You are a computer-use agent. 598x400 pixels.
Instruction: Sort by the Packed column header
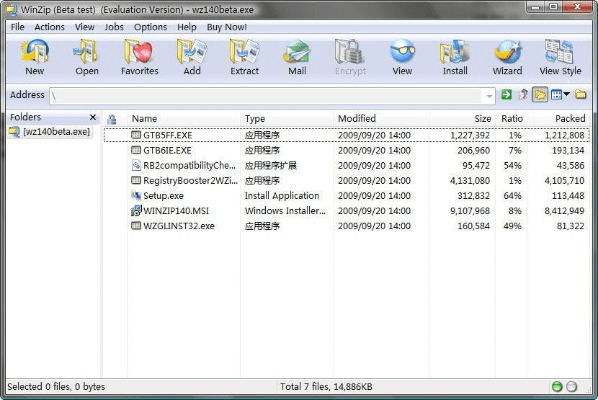[x=570, y=119]
